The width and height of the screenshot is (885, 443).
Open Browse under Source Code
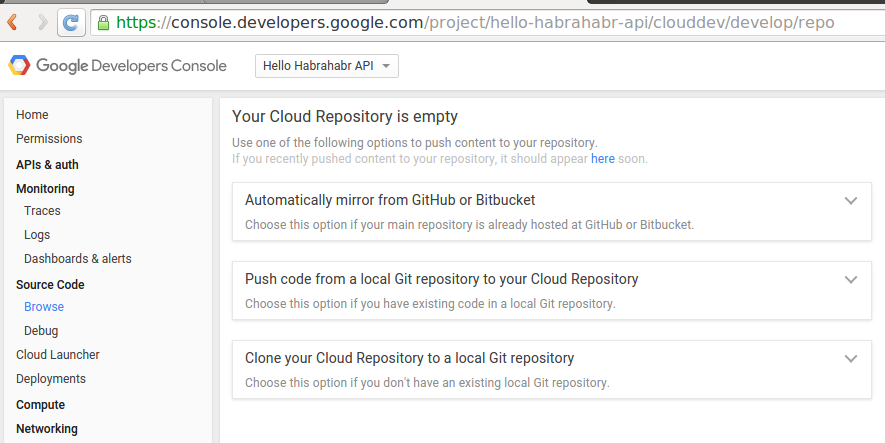44,306
